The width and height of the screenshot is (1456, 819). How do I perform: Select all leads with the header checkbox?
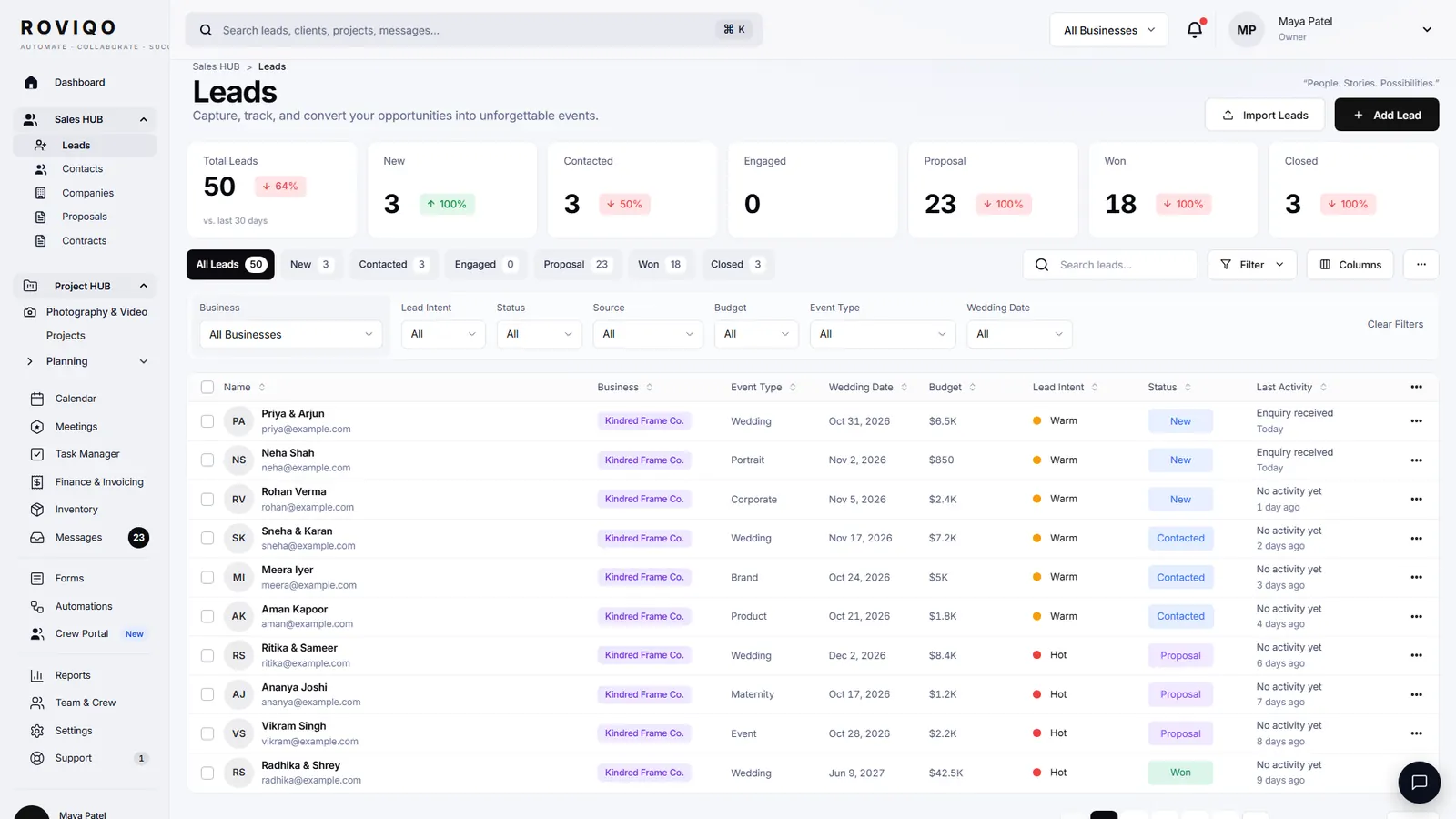click(x=207, y=388)
